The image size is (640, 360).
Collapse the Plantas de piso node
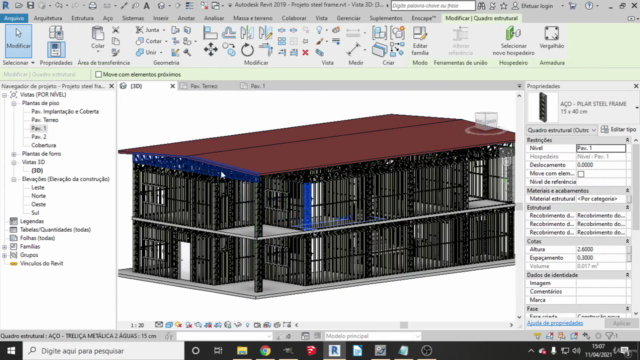click(13, 103)
